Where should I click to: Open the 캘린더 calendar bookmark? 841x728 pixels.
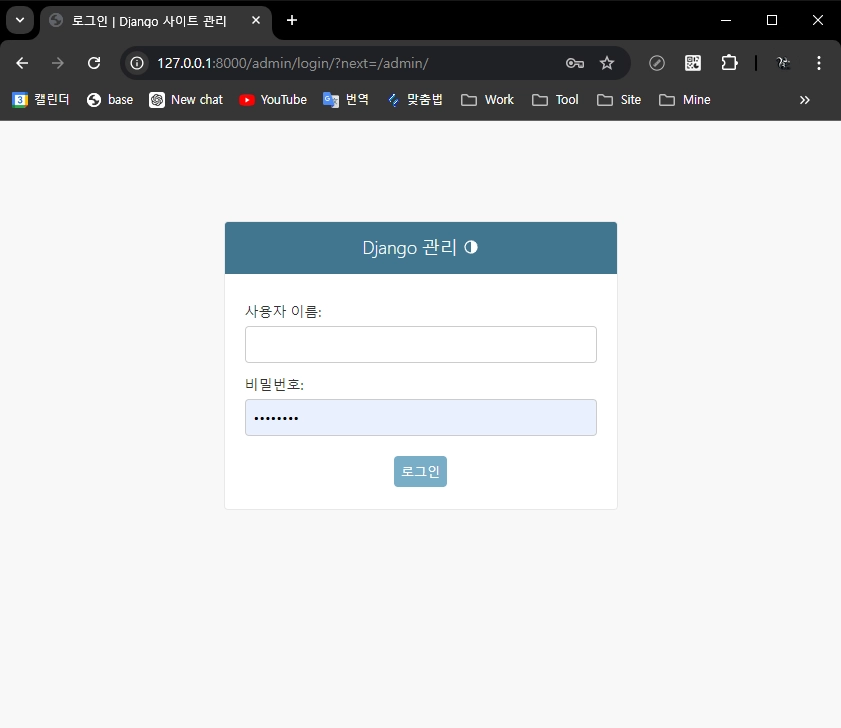(41, 100)
